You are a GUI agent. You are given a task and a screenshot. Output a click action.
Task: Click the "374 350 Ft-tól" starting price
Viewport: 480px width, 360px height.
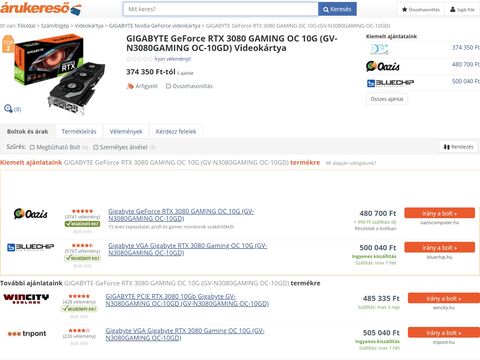point(151,72)
